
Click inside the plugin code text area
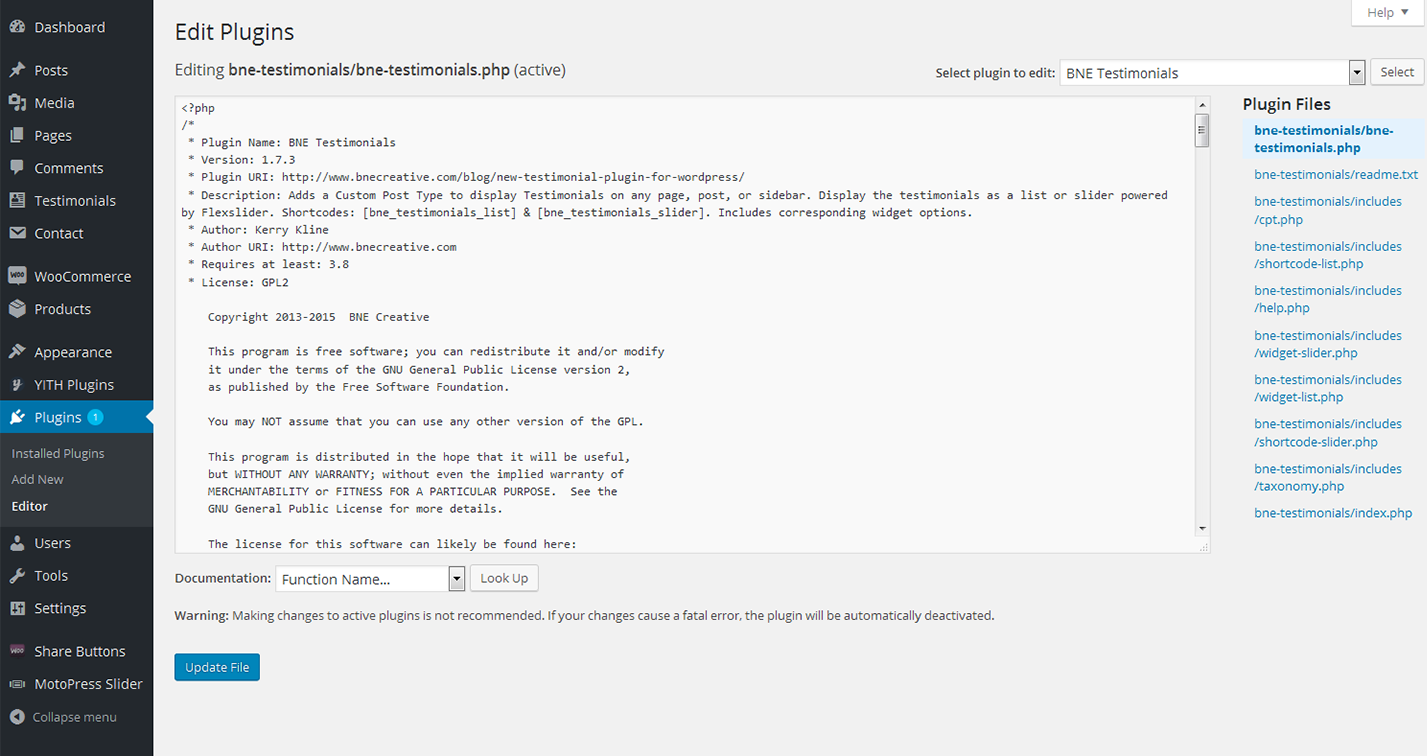click(680, 400)
